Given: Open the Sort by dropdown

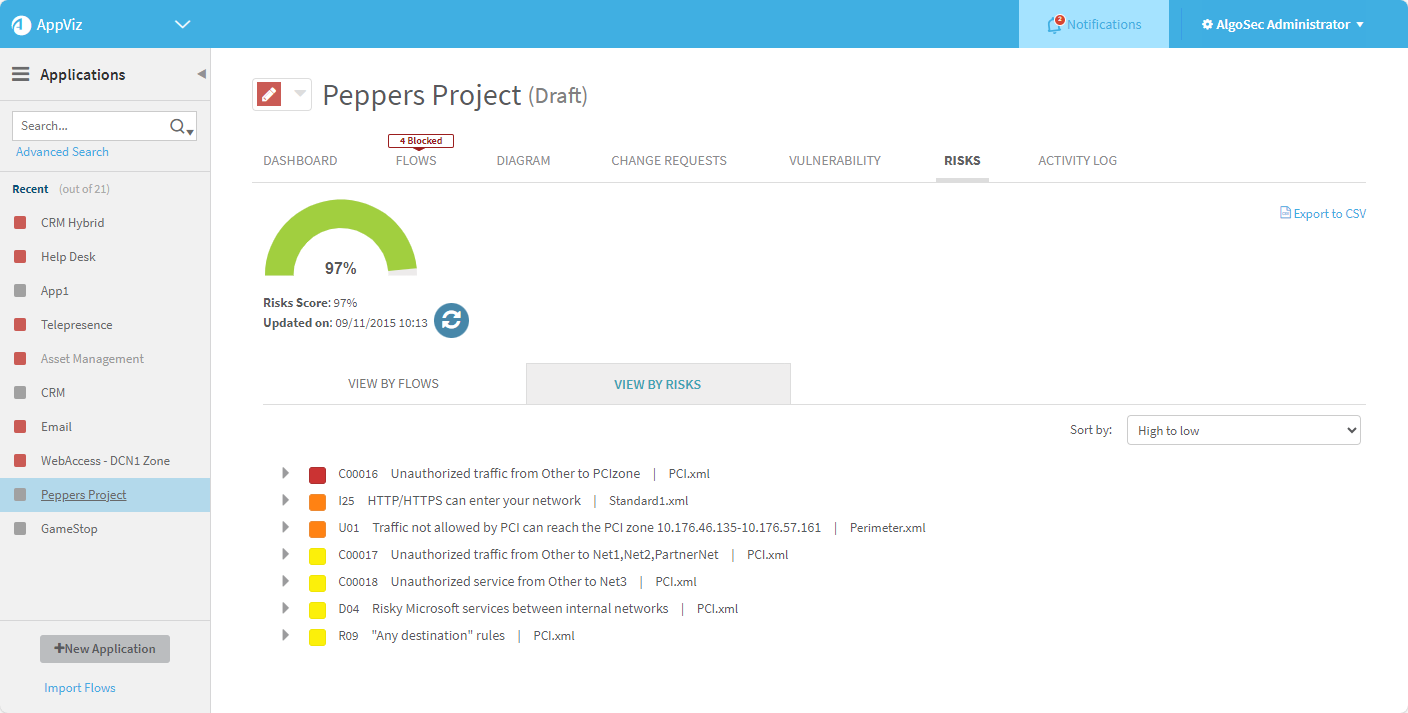Looking at the screenshot, I should pos(1243,430).
